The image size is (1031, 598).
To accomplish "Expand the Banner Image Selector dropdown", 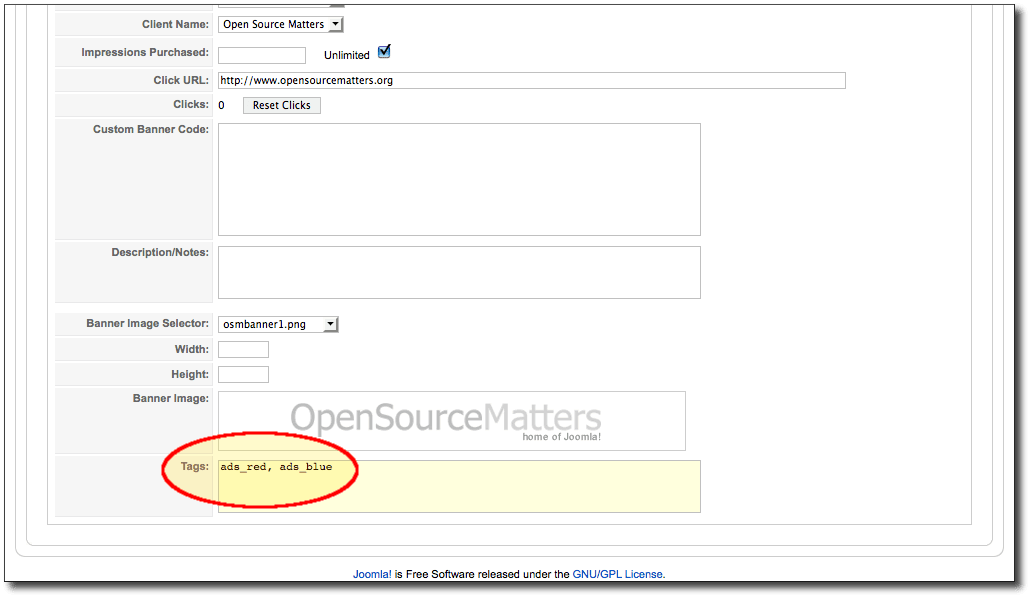I will click(278, 324).
